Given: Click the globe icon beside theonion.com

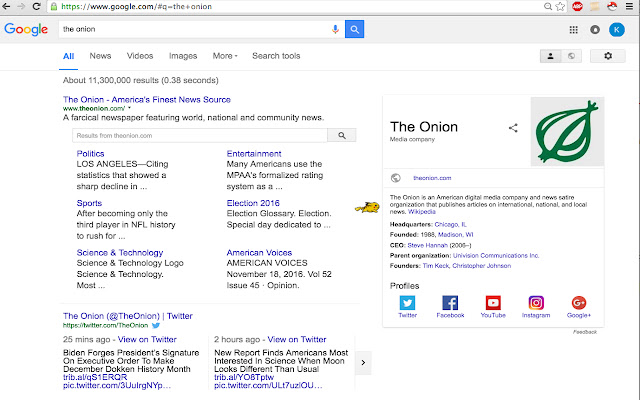Looking at the screenshot, I should point(396,178).
